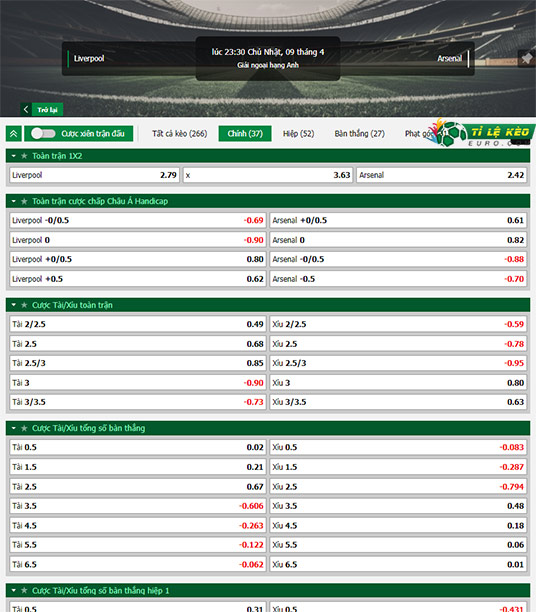This screenshot has height=612, width=536.
Task: Pick Tài 2.5 at 0.68 full match
Action: pyautogui.click(x=138, y=344)
